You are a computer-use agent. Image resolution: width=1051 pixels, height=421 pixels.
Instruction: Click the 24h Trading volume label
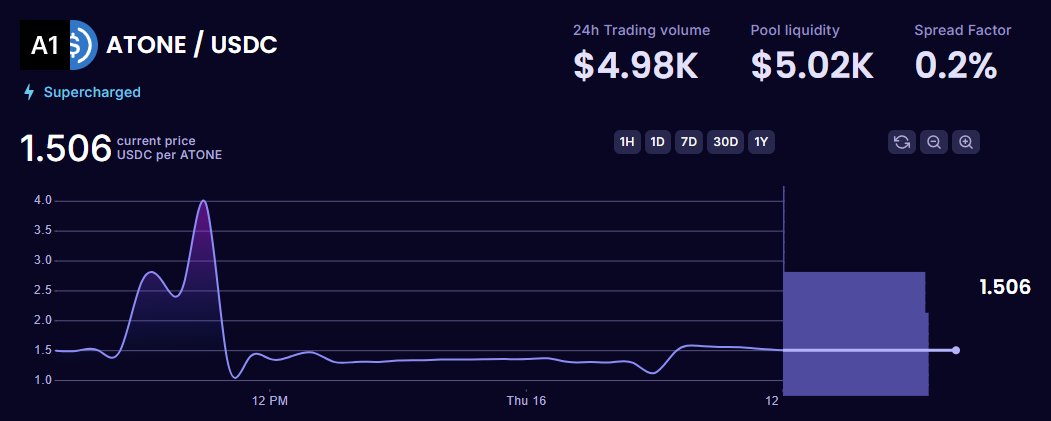(x=641, y=30)
